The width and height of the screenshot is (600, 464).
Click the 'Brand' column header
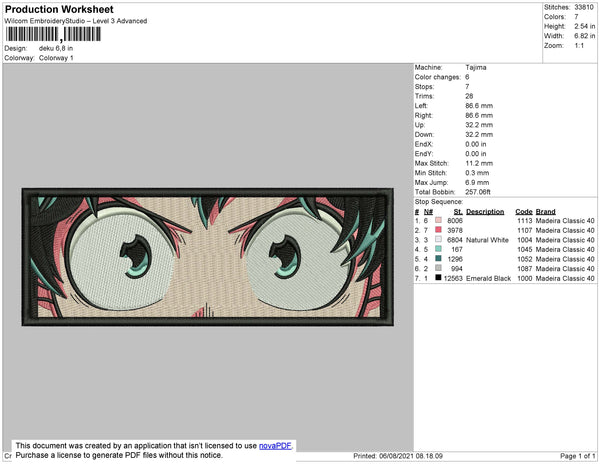point(545,212)
